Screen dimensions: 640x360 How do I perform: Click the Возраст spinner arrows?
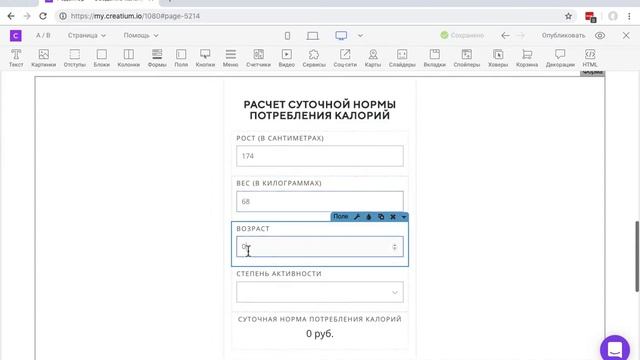tap(394, 247)
